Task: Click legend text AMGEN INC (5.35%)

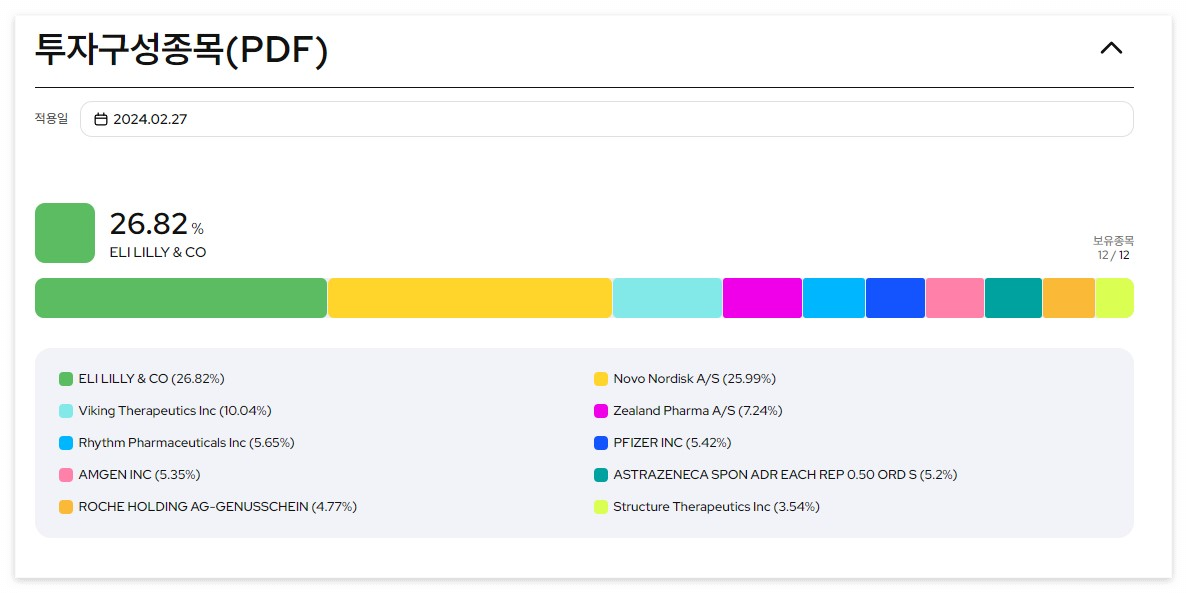Action: (139, 475)
